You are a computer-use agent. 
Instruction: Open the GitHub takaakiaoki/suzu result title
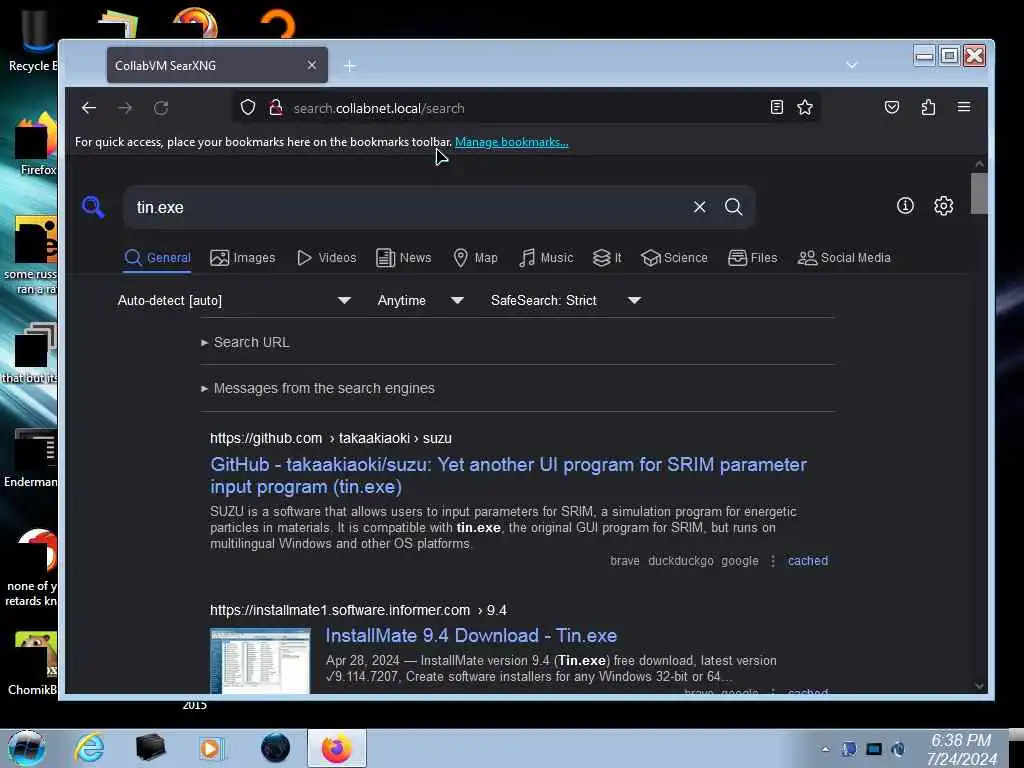tap(508, 475)
